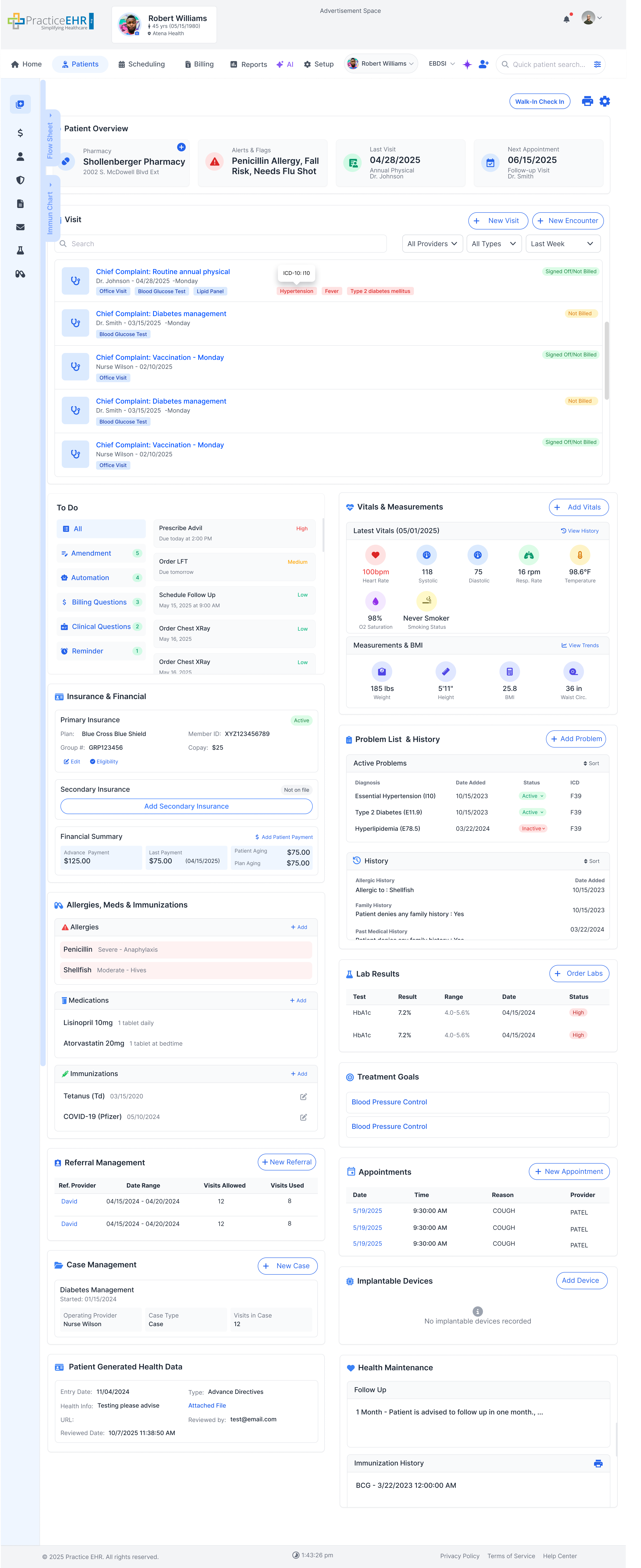
Task: Click the envelope messages sidebar icon
Action: (20, 227)
